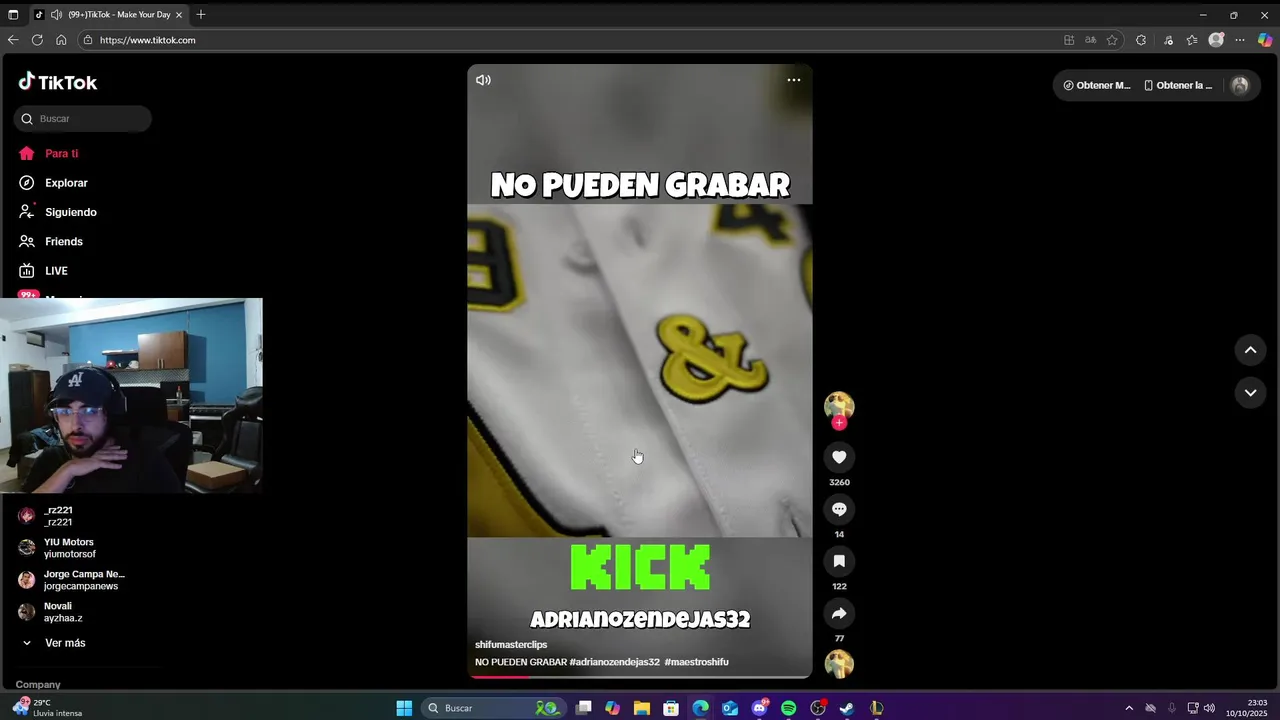The height and width of the screenshot is (720, 1280).
Task: Open a new browser tab
Action: click(x=201, y=15)
